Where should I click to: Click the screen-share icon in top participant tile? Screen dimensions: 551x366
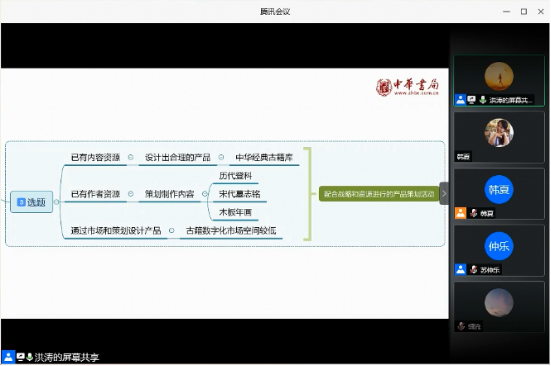coord(472,100)
